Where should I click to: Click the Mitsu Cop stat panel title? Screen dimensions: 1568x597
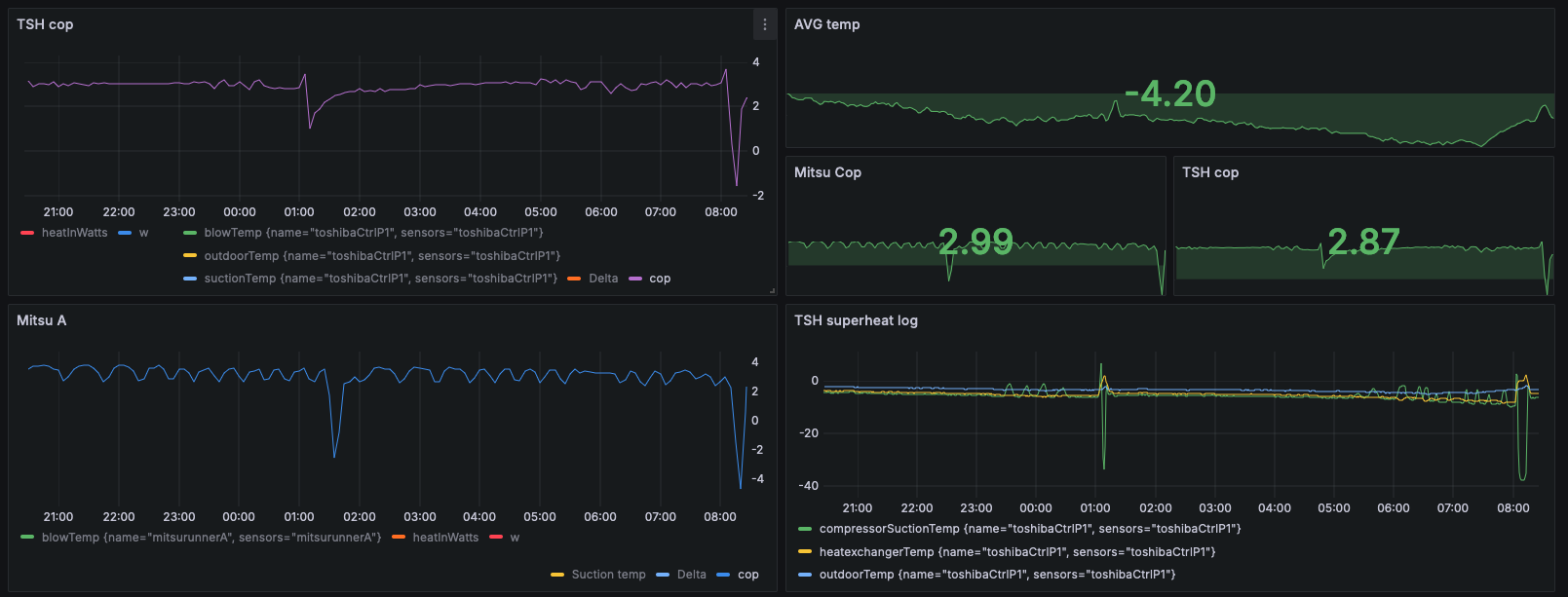click(827, 172)
